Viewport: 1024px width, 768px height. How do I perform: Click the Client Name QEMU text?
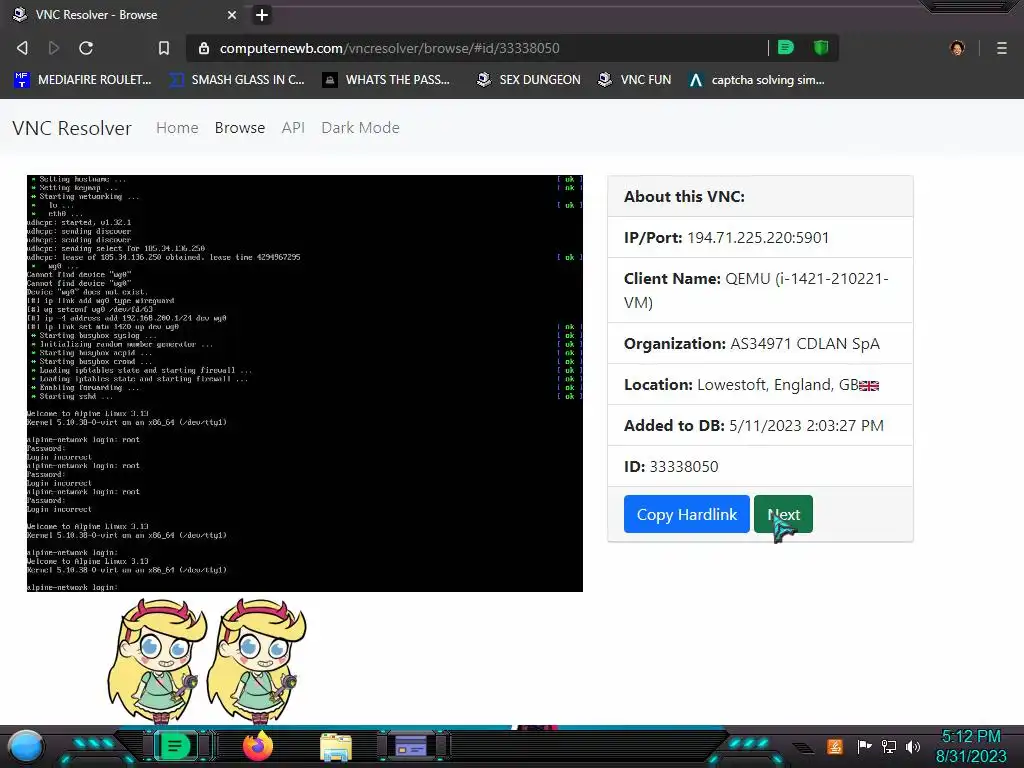point(756,291)
